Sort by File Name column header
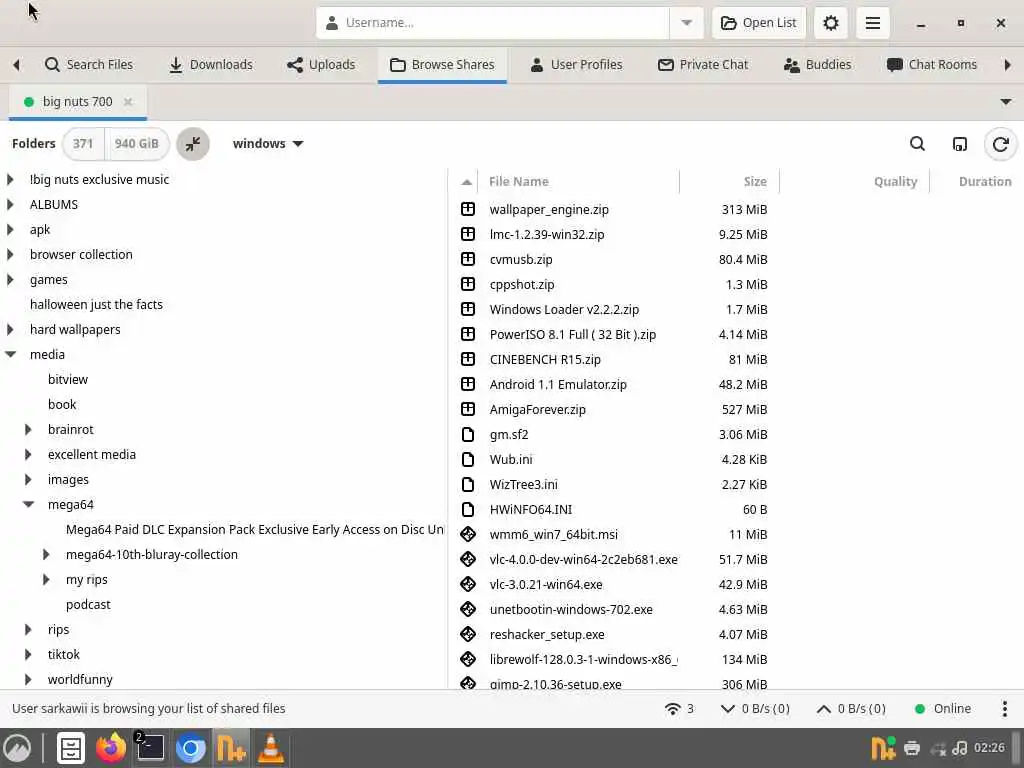 578,182
